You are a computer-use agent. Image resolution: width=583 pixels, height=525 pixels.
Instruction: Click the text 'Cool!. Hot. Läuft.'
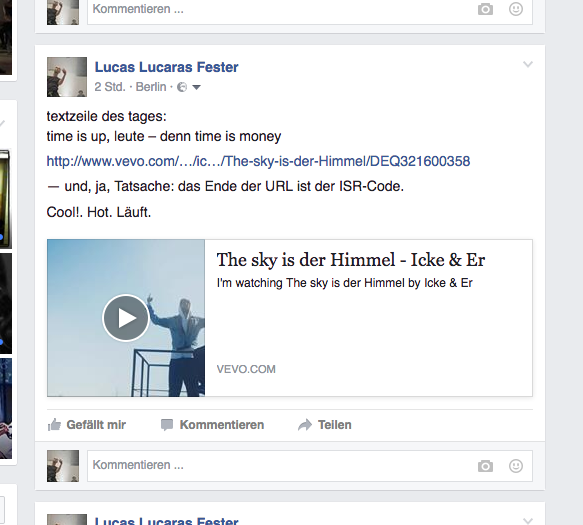pyautogui.click(x=99, y=212)
